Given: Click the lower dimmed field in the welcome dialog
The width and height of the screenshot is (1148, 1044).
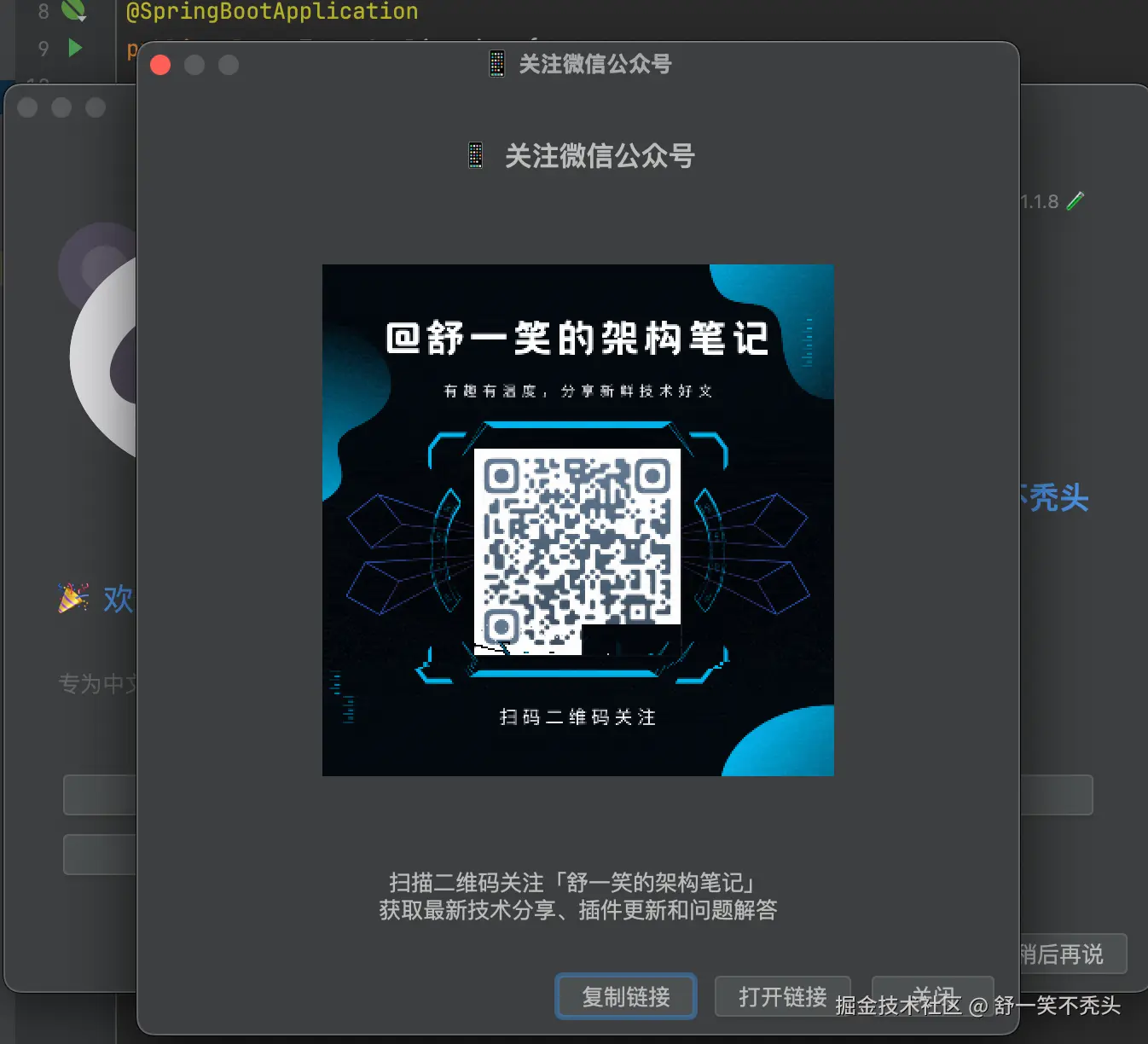Looking at the screenshot, I should (98, 853).
